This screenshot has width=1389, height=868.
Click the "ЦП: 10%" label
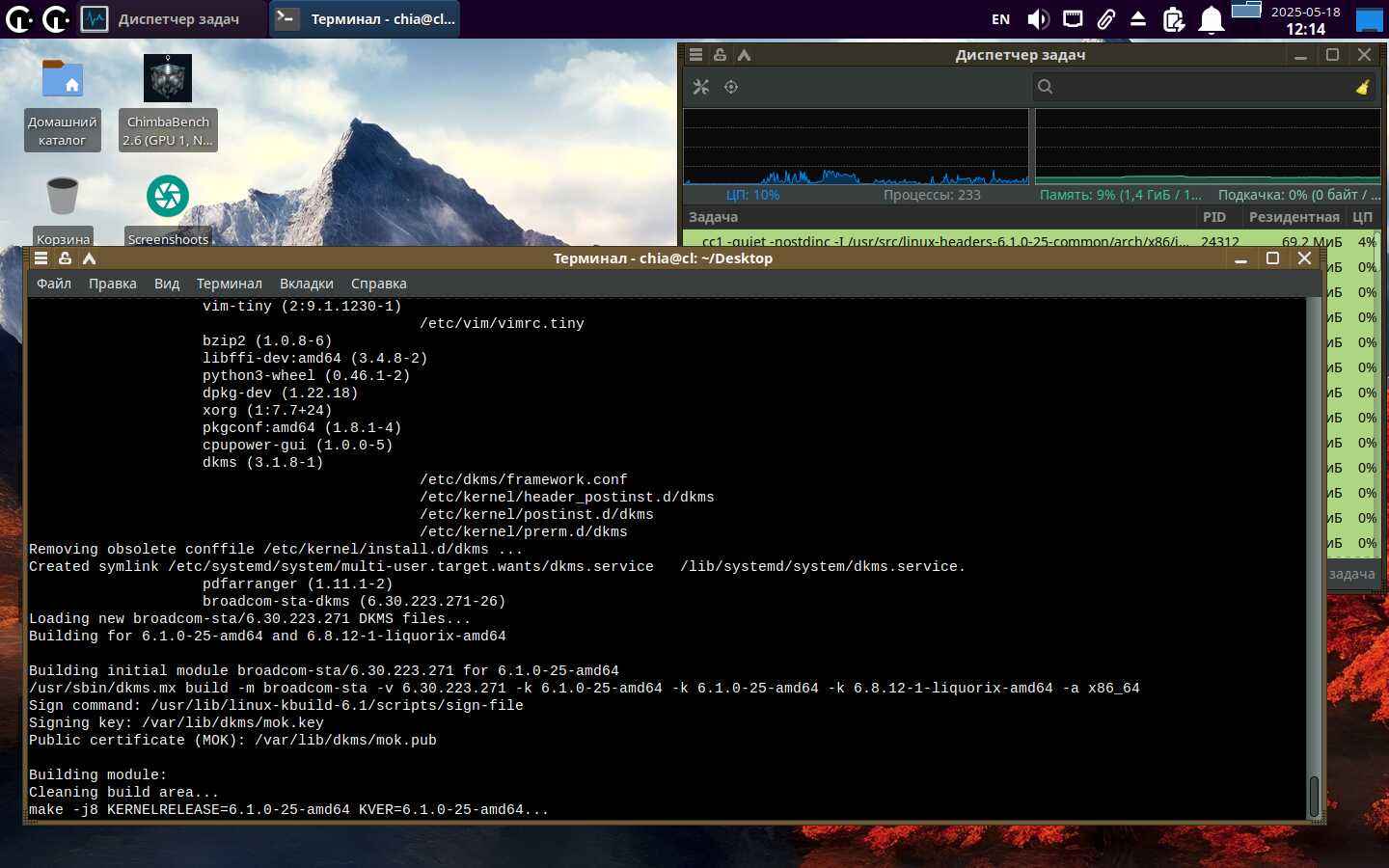(752, 195)
